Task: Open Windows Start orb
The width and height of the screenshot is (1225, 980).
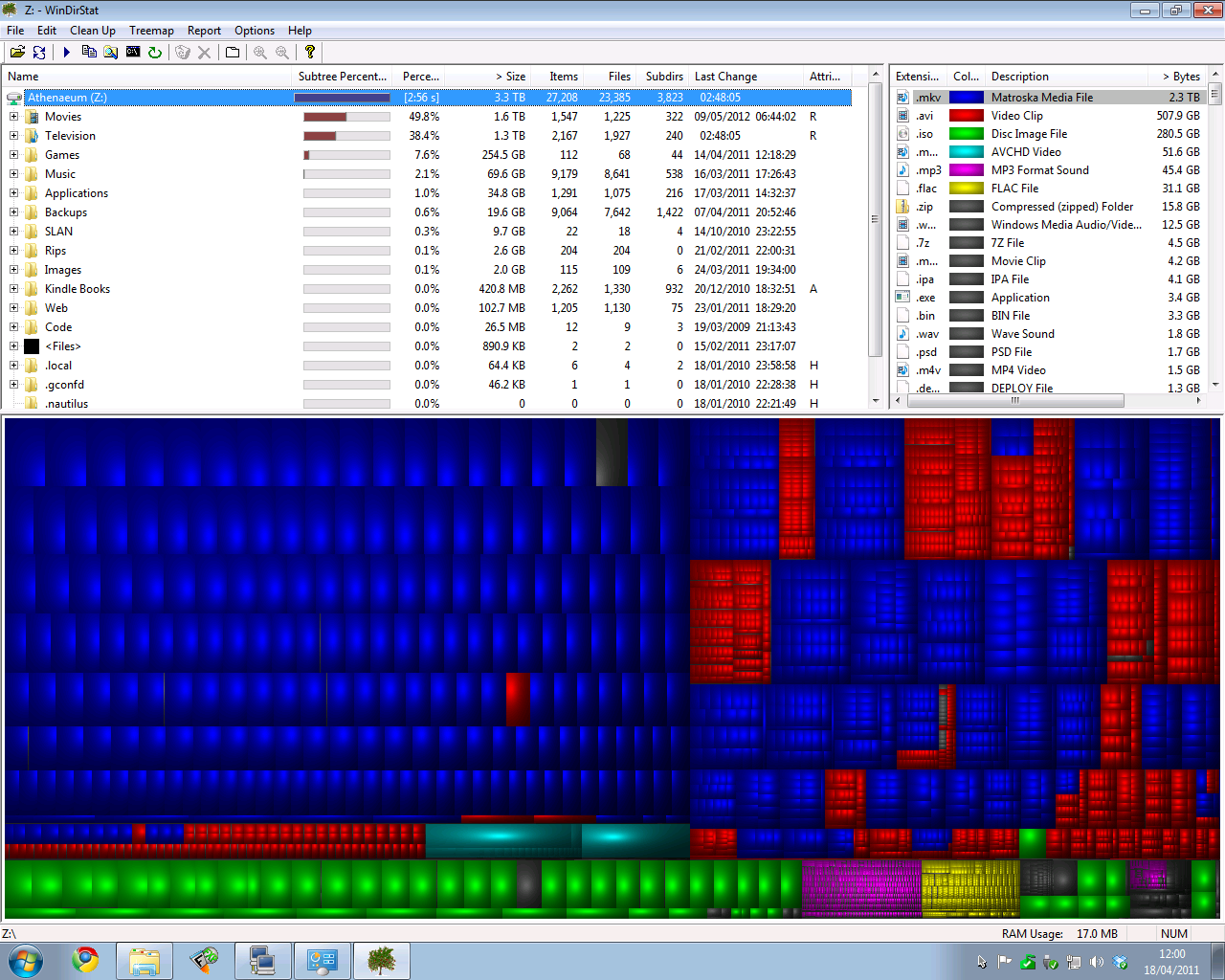Action: click(26, 960)
